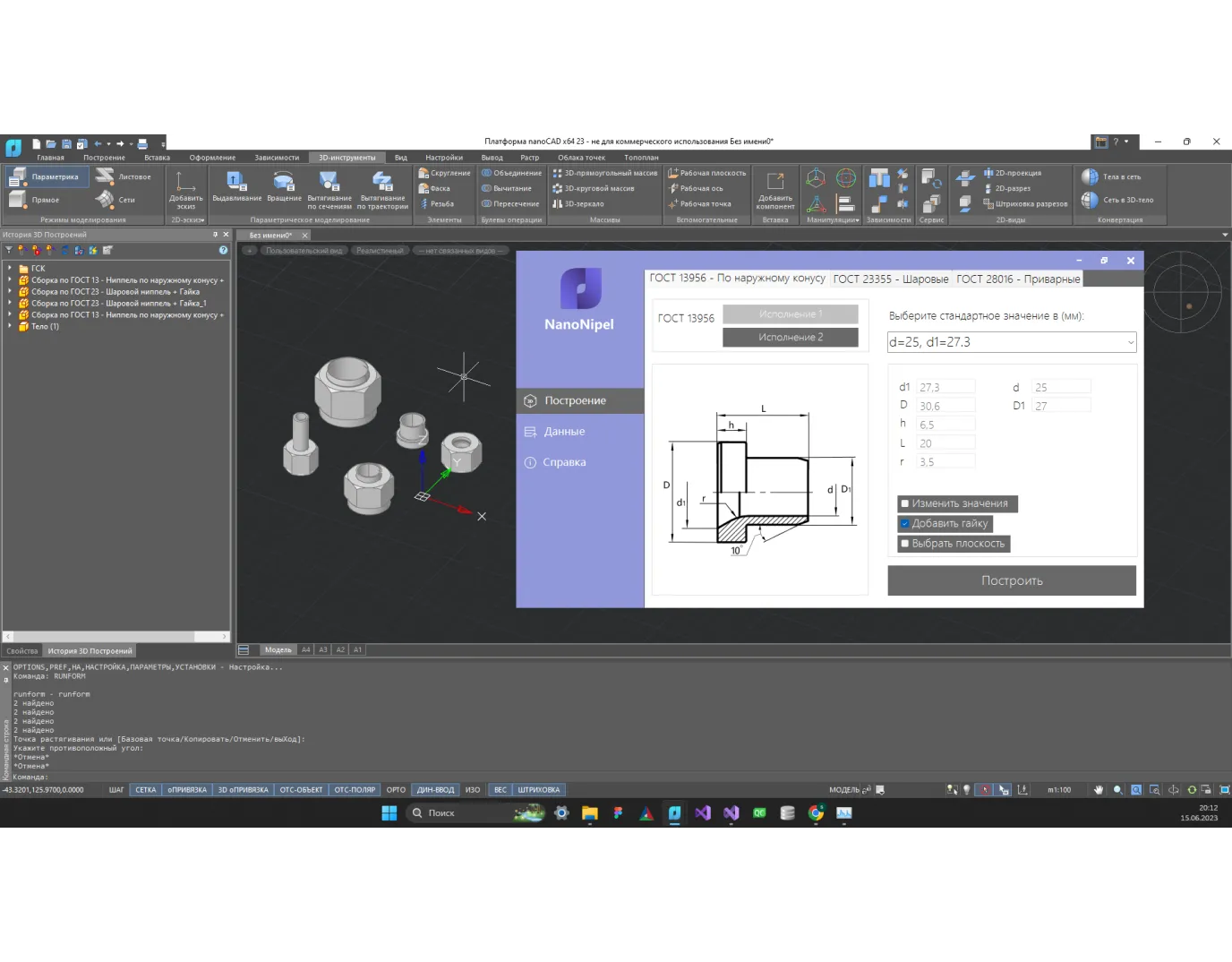
Task: Open the Главная ribbon tab
Action: click(50, 158)
